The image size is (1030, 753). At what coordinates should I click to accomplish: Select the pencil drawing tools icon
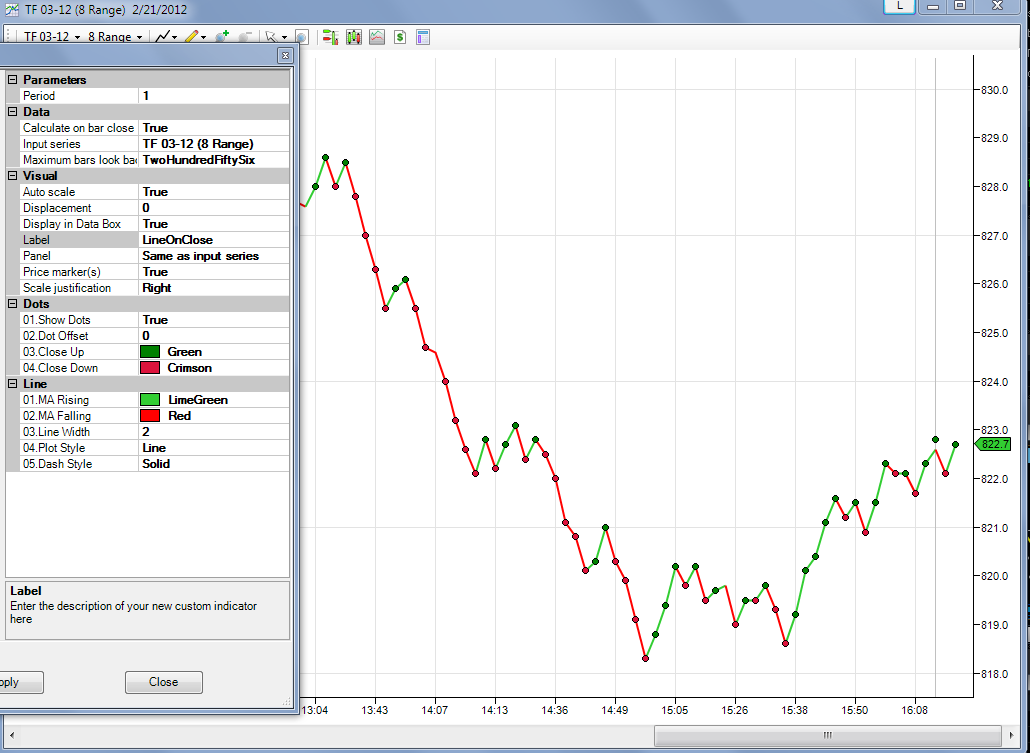pos(192,37)
